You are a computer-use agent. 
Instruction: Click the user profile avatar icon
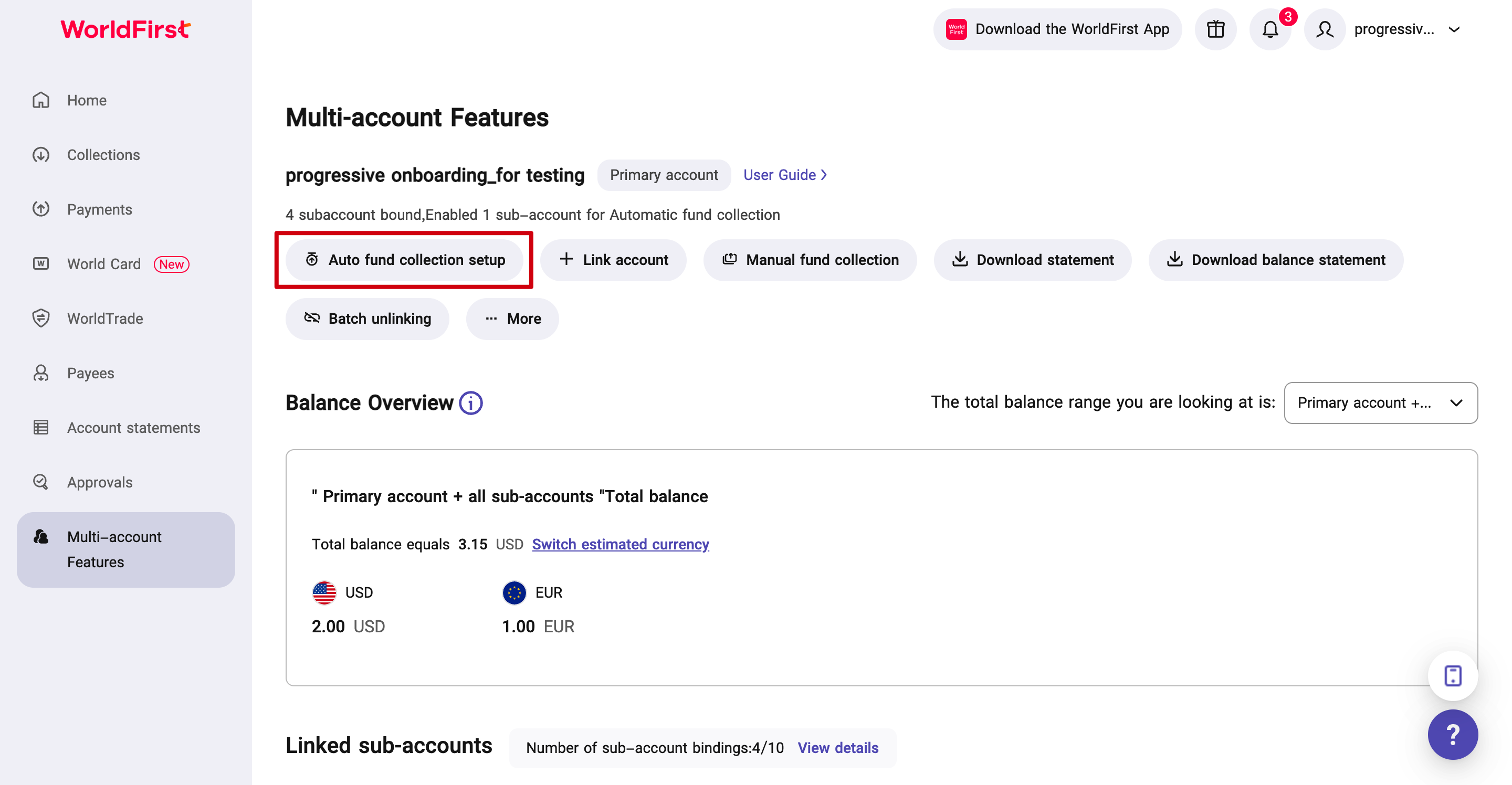coord(1324,29)
